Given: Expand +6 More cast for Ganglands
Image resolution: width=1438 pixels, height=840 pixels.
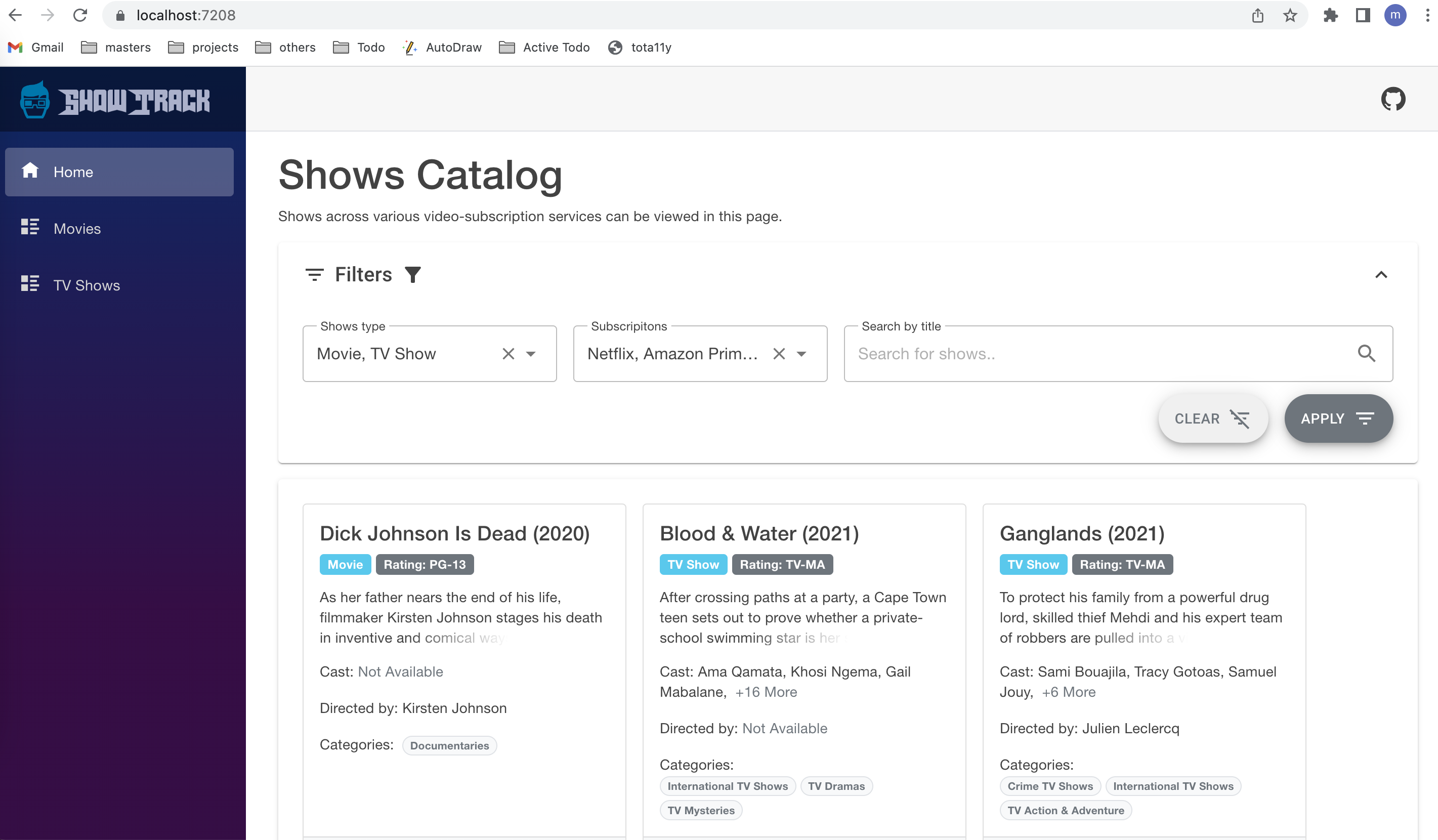Looking at the screenshot, I should (x=1069, y=692).
